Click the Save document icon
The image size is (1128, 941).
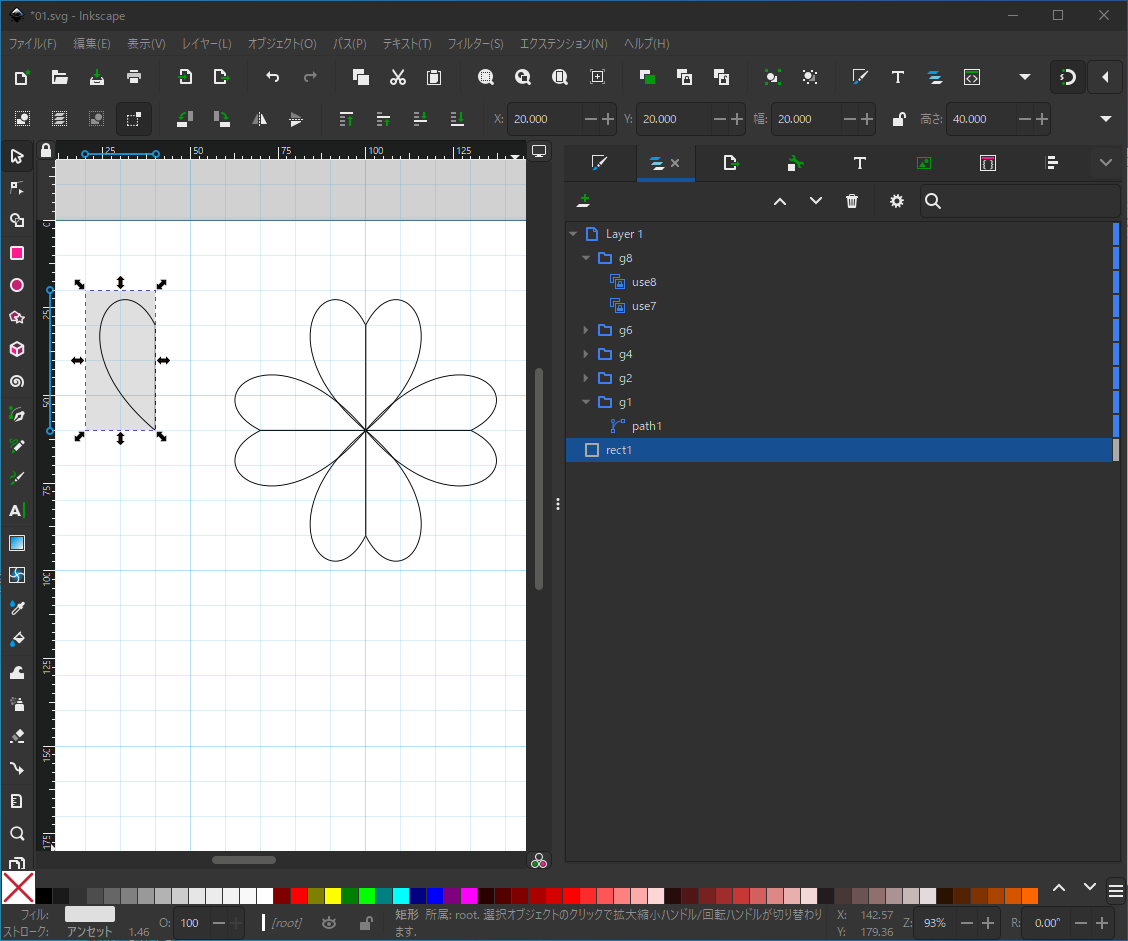(x=96, y=77)
